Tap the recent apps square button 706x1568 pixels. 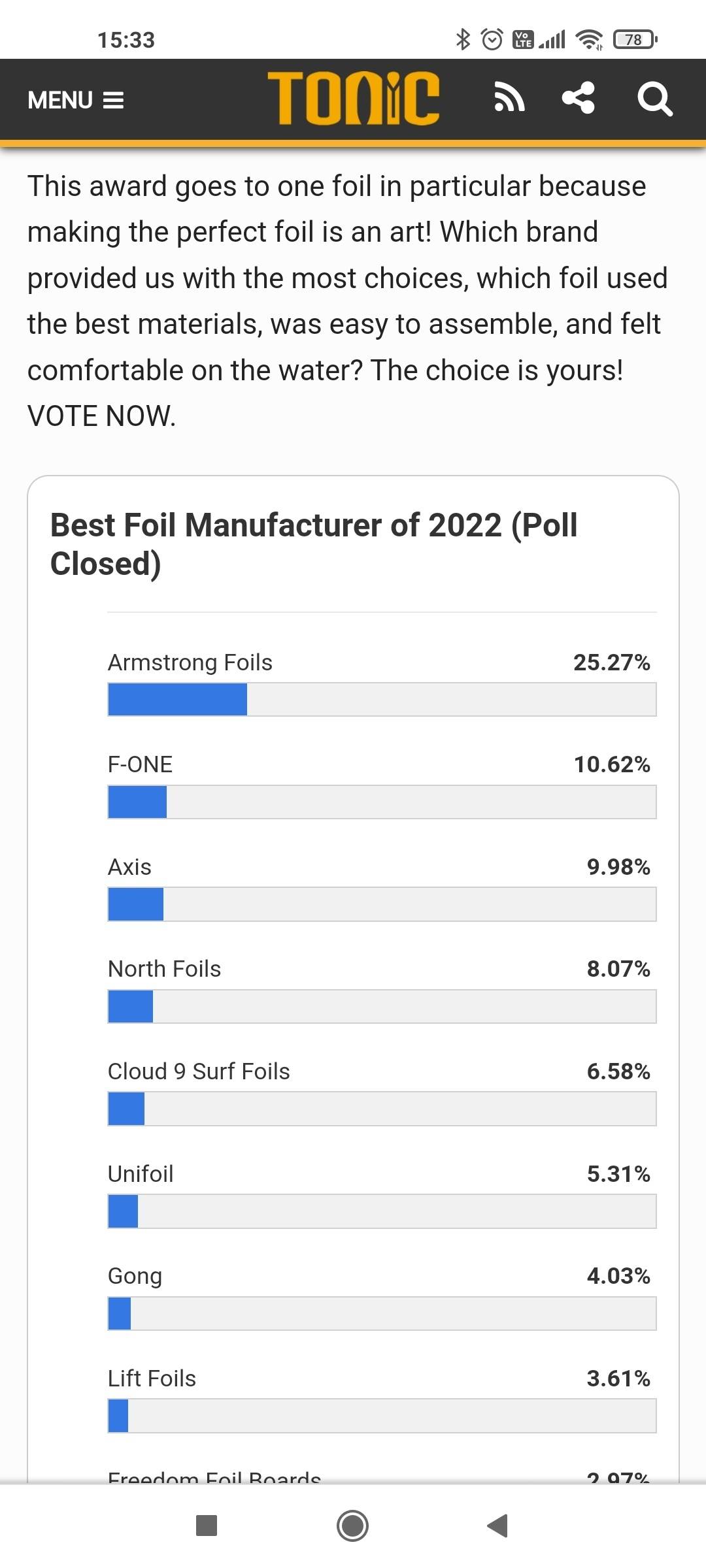click(207, 1526)
